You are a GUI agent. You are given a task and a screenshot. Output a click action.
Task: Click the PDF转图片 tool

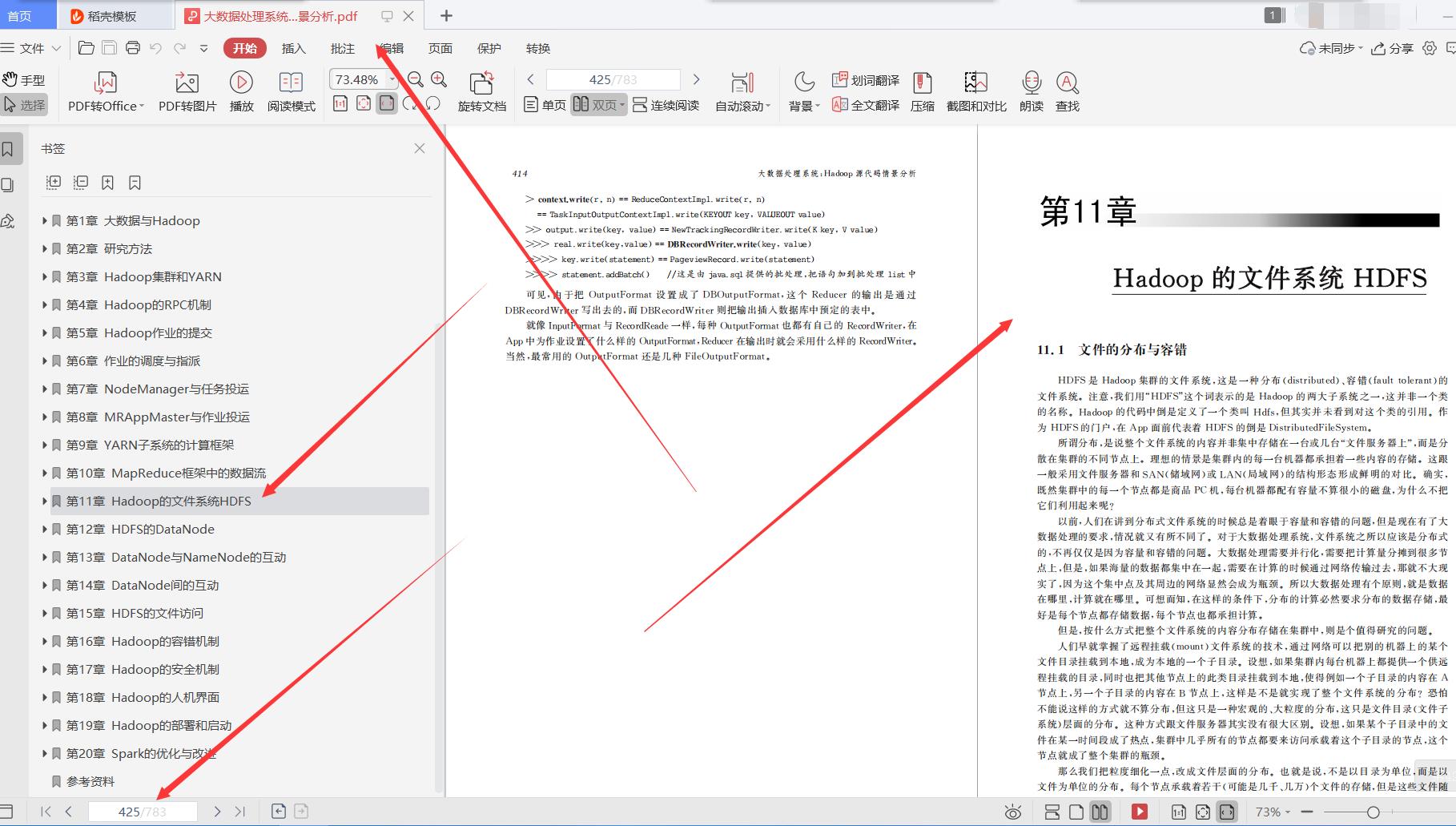(187, 92)
